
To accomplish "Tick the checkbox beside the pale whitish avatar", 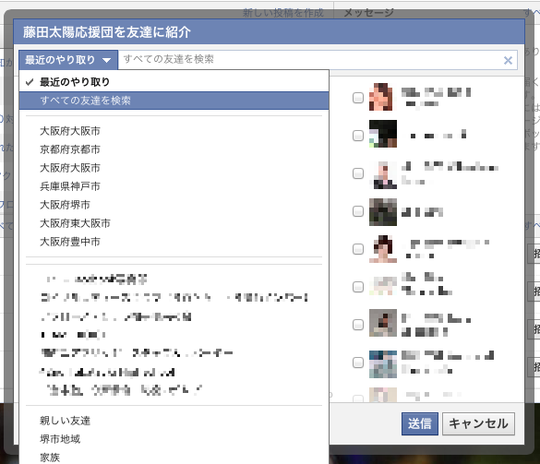I will (x=358, y=287).
